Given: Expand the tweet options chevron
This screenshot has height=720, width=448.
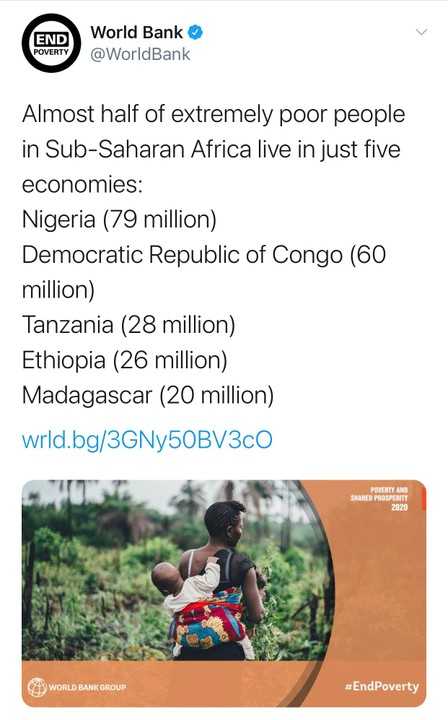Looking at the screenshot, I should click(421, 32).
